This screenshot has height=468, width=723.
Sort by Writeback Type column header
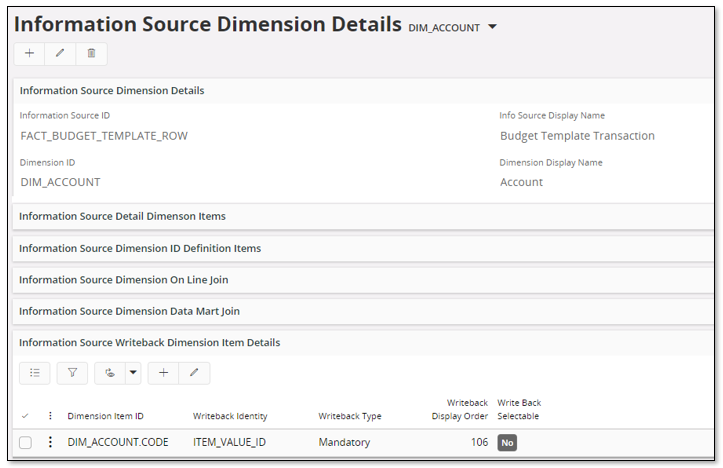point(349,416)
